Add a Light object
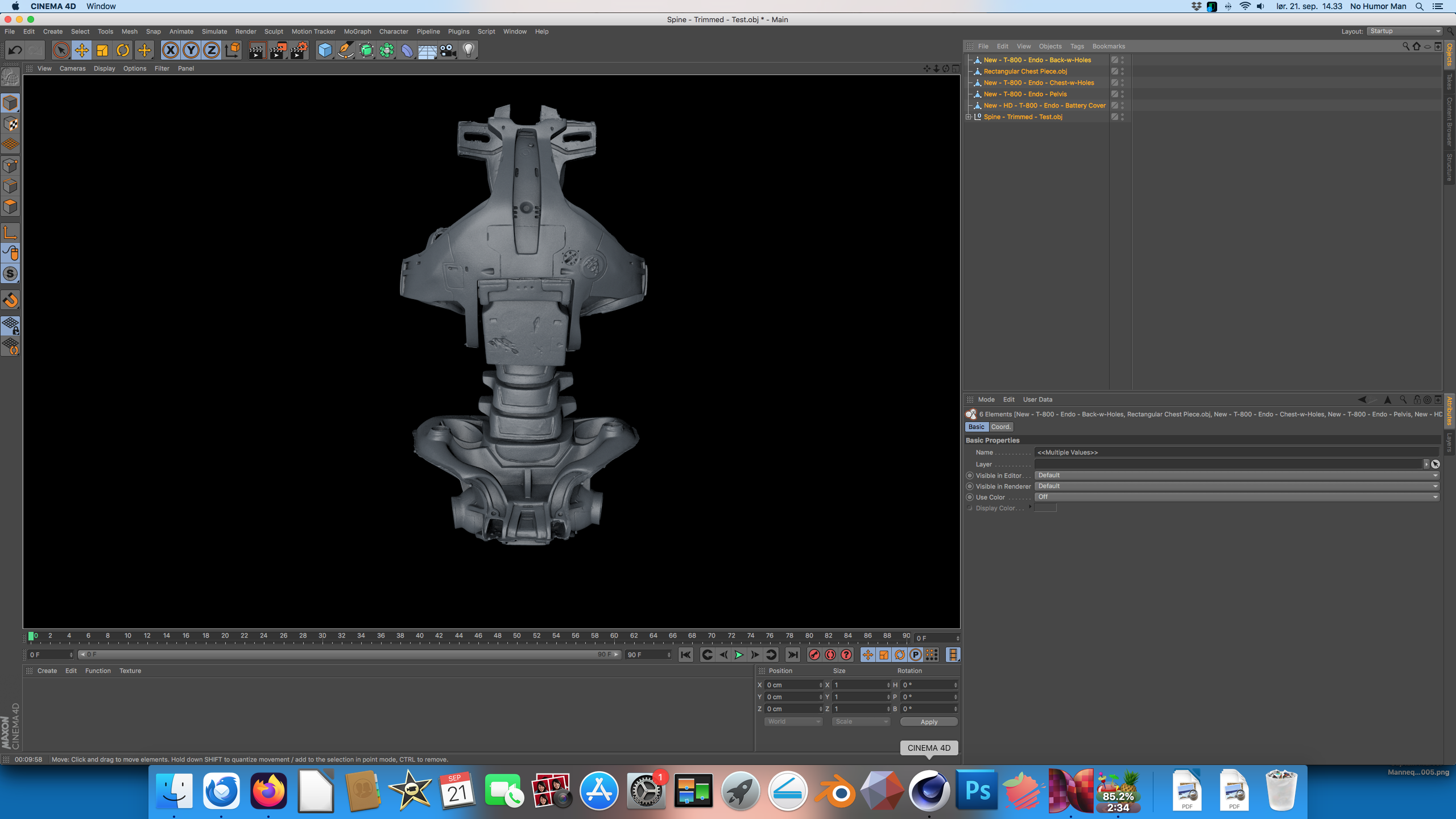Screen dimensions: 1456x819 click(x=469, y=50)
